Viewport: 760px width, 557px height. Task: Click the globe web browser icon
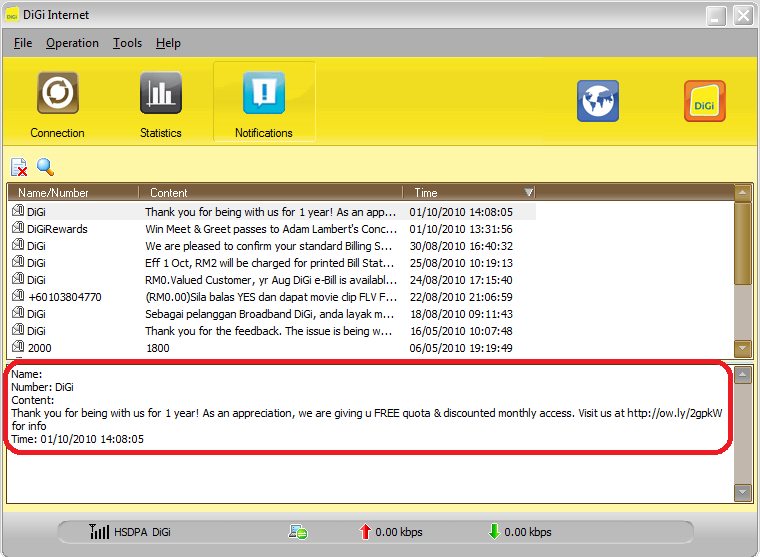598,101
